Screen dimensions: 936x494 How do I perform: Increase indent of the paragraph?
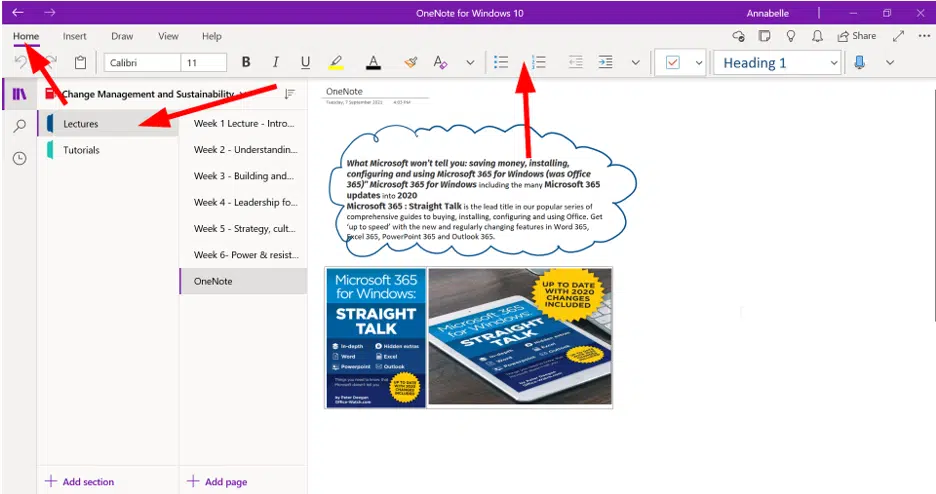pos(605,62)
